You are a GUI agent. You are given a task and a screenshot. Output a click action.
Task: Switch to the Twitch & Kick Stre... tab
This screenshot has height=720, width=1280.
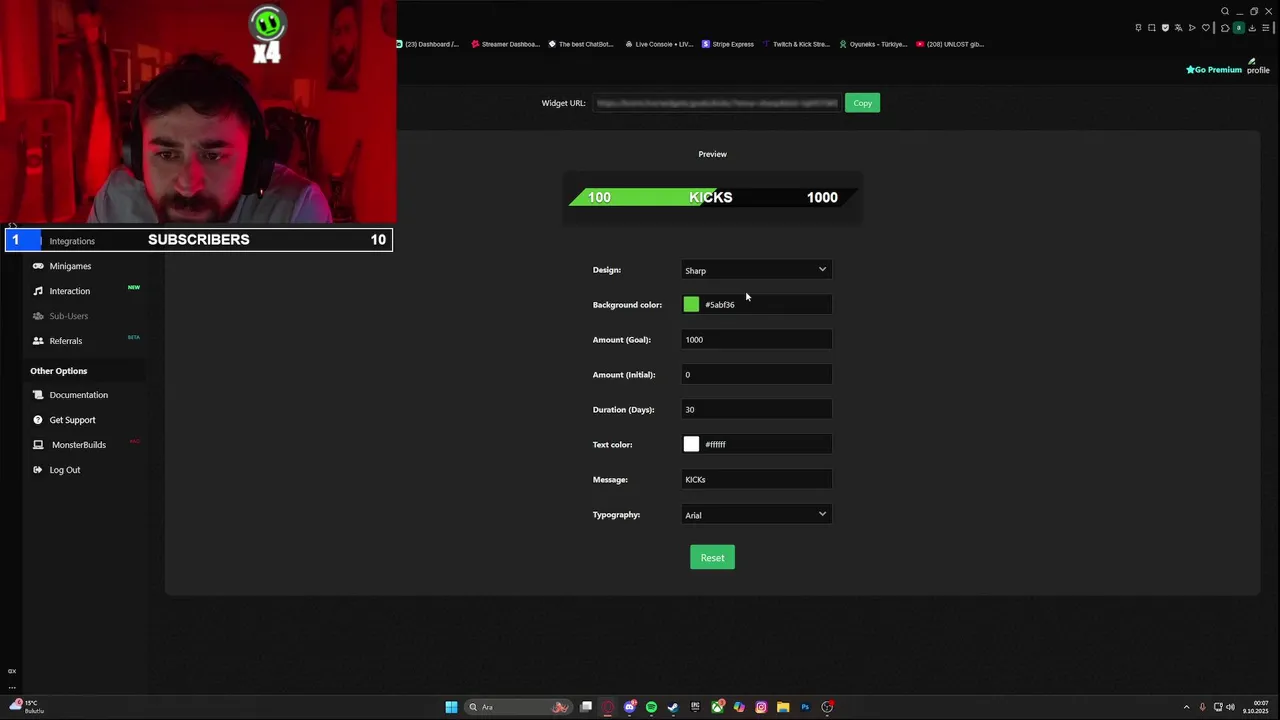coord(796,44)
